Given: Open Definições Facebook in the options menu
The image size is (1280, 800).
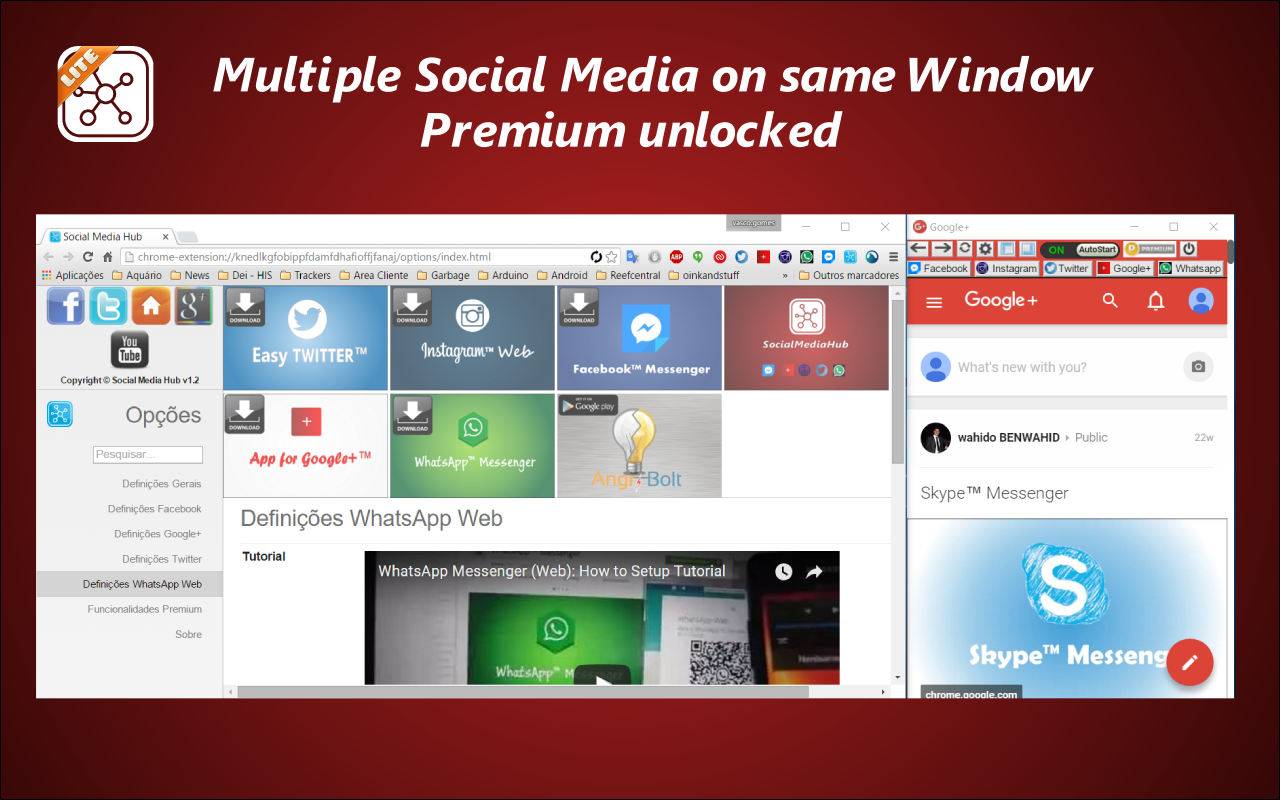Looking at the screenshot, I should (x=155, y=509).
